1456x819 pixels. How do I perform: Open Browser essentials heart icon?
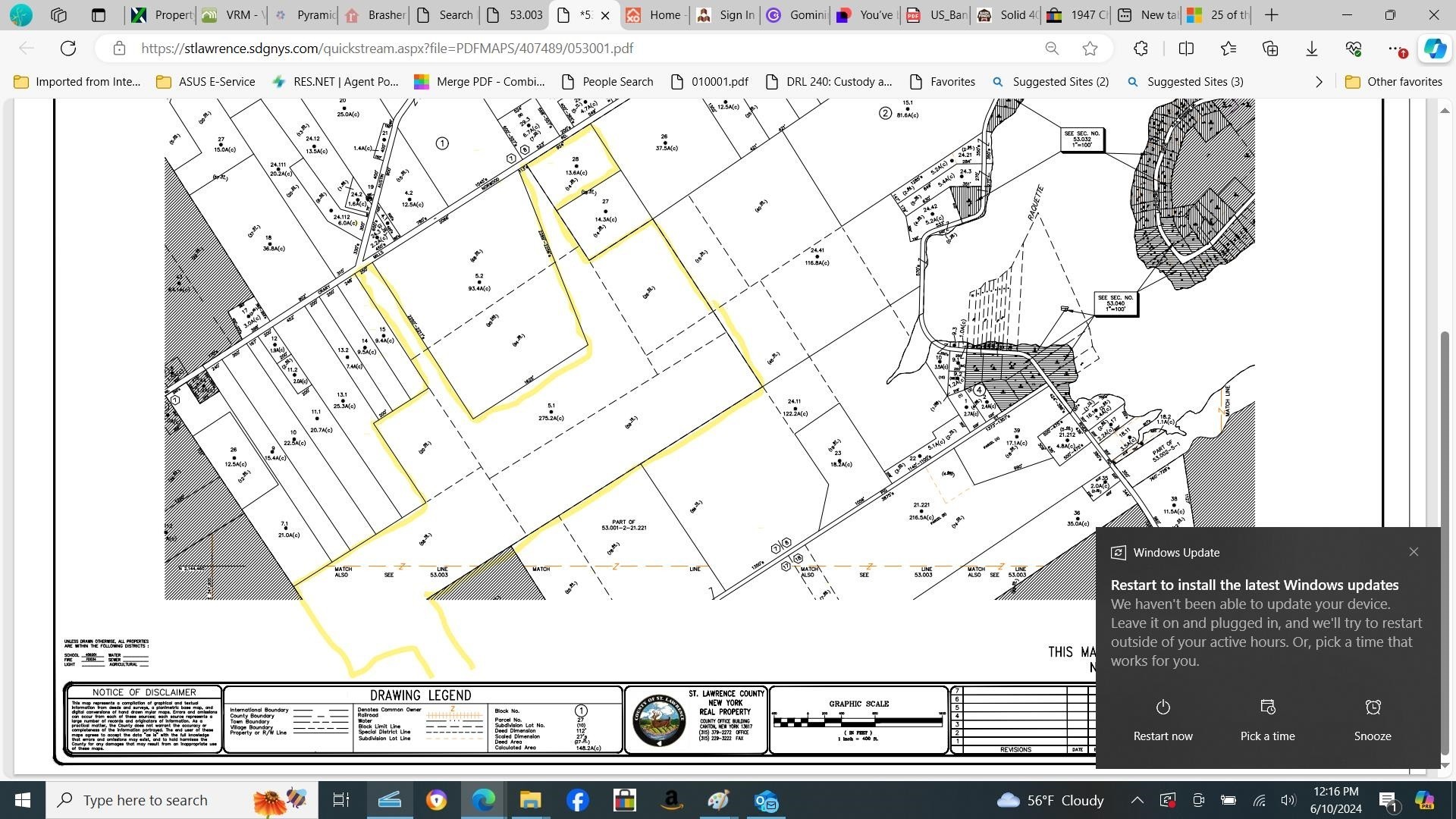(x=1354, y=49)
